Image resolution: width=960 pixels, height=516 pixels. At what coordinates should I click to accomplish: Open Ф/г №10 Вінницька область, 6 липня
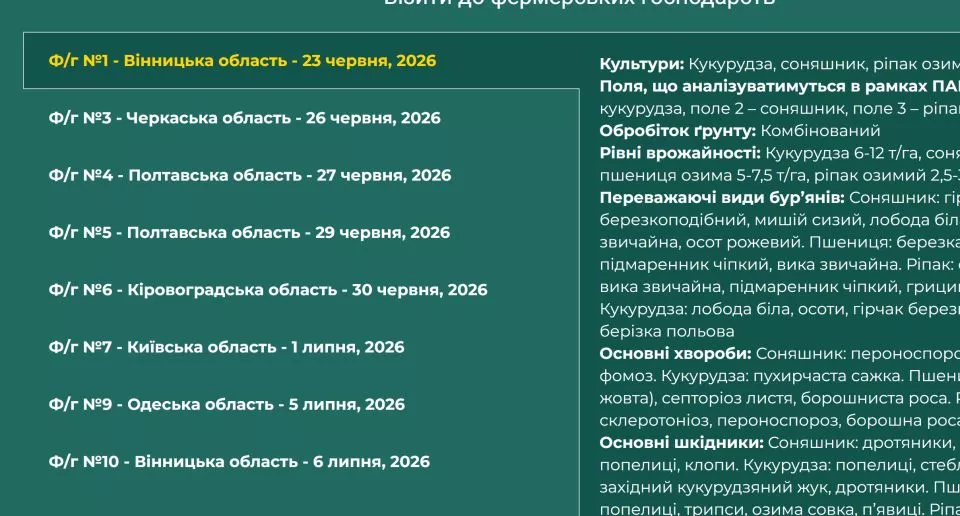(x=239, y=462)
